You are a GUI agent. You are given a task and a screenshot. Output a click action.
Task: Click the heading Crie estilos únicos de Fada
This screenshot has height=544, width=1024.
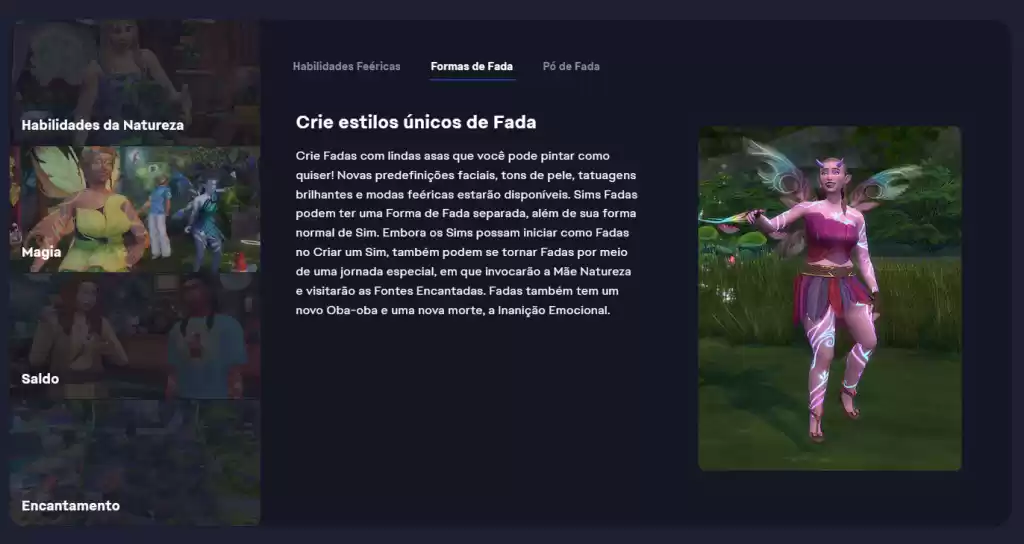tap(416, 122)
